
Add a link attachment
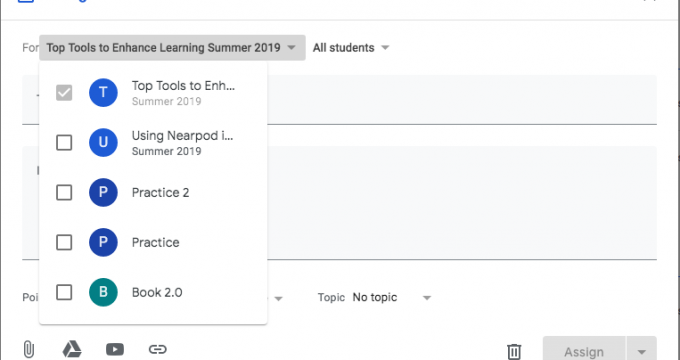pyautogui.click(x=157, y=349)
